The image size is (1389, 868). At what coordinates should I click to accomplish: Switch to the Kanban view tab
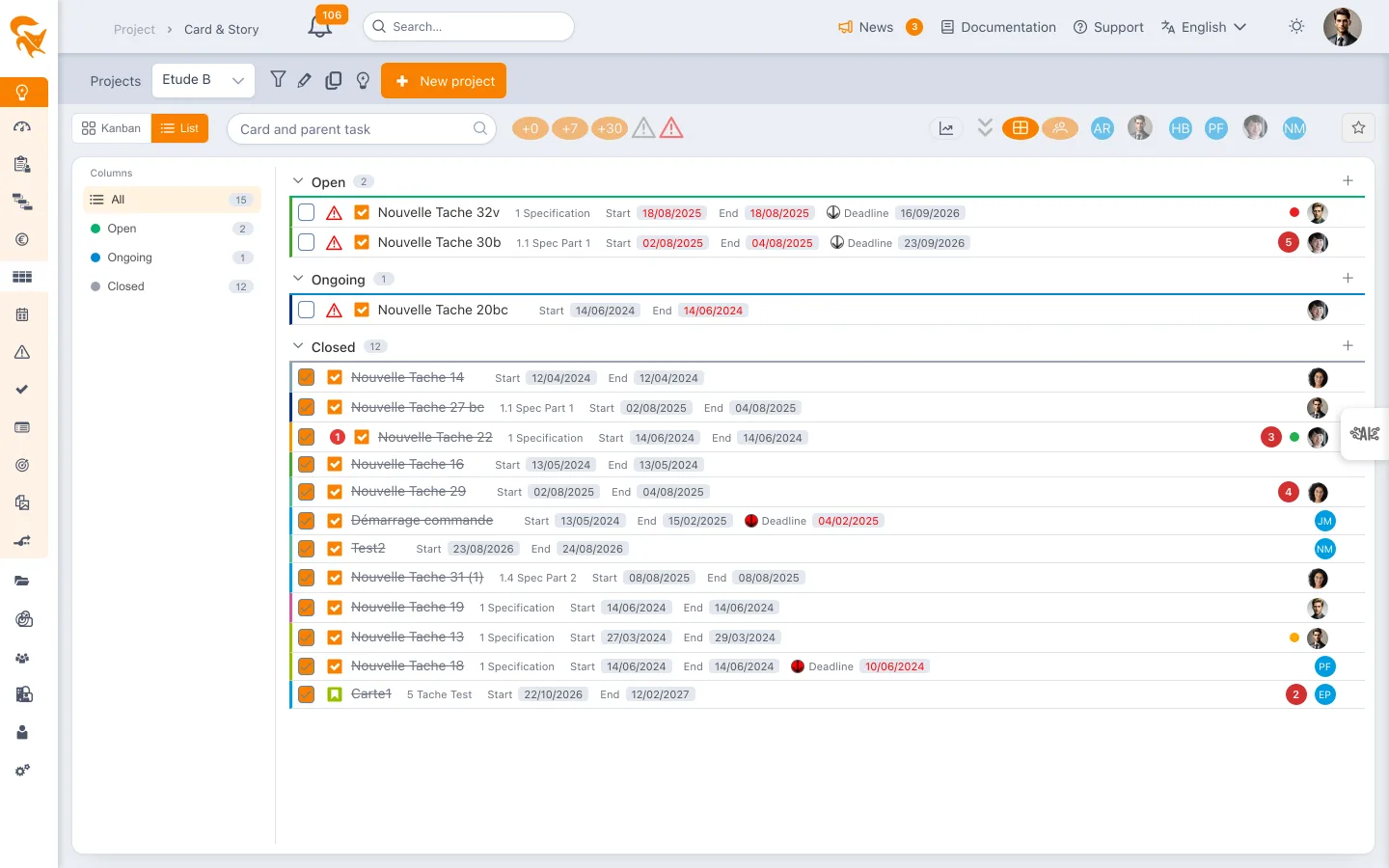(x=112, y=128)
